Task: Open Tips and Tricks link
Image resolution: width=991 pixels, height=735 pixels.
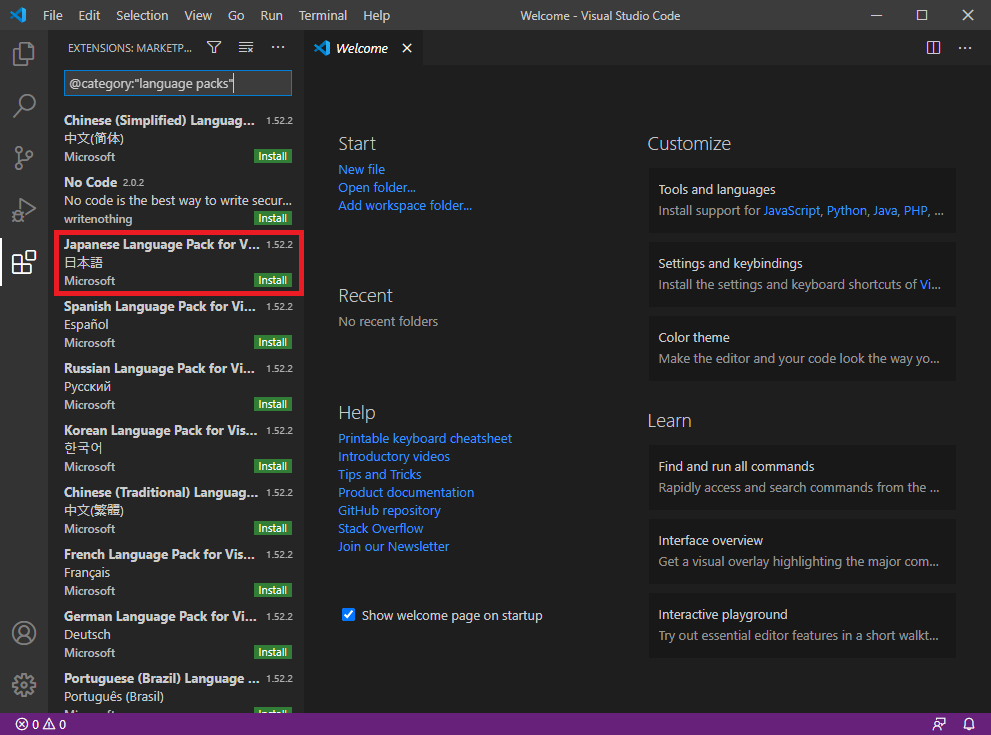Action: click(379, 474)
